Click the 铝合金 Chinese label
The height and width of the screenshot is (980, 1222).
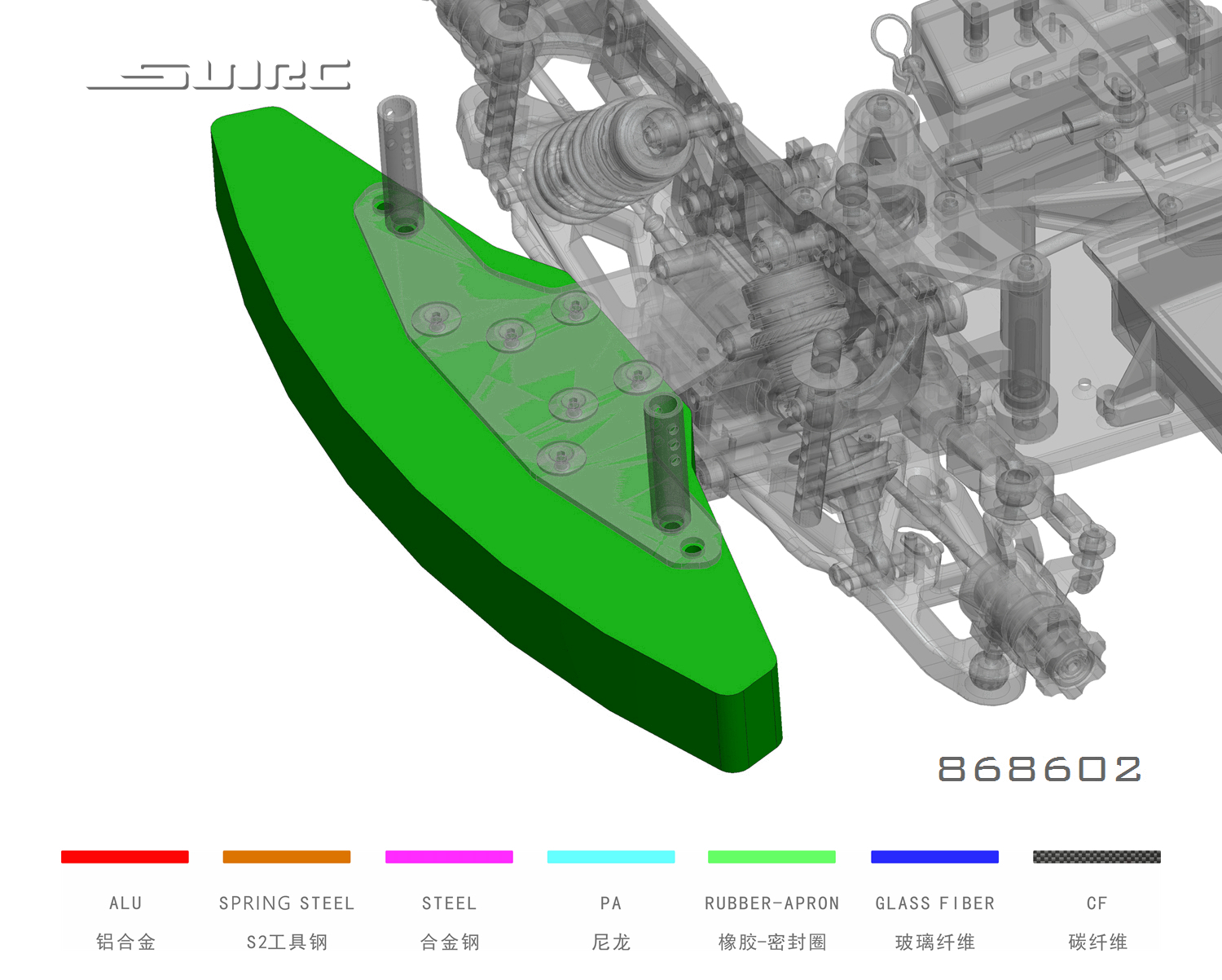(x=125, y=943)
